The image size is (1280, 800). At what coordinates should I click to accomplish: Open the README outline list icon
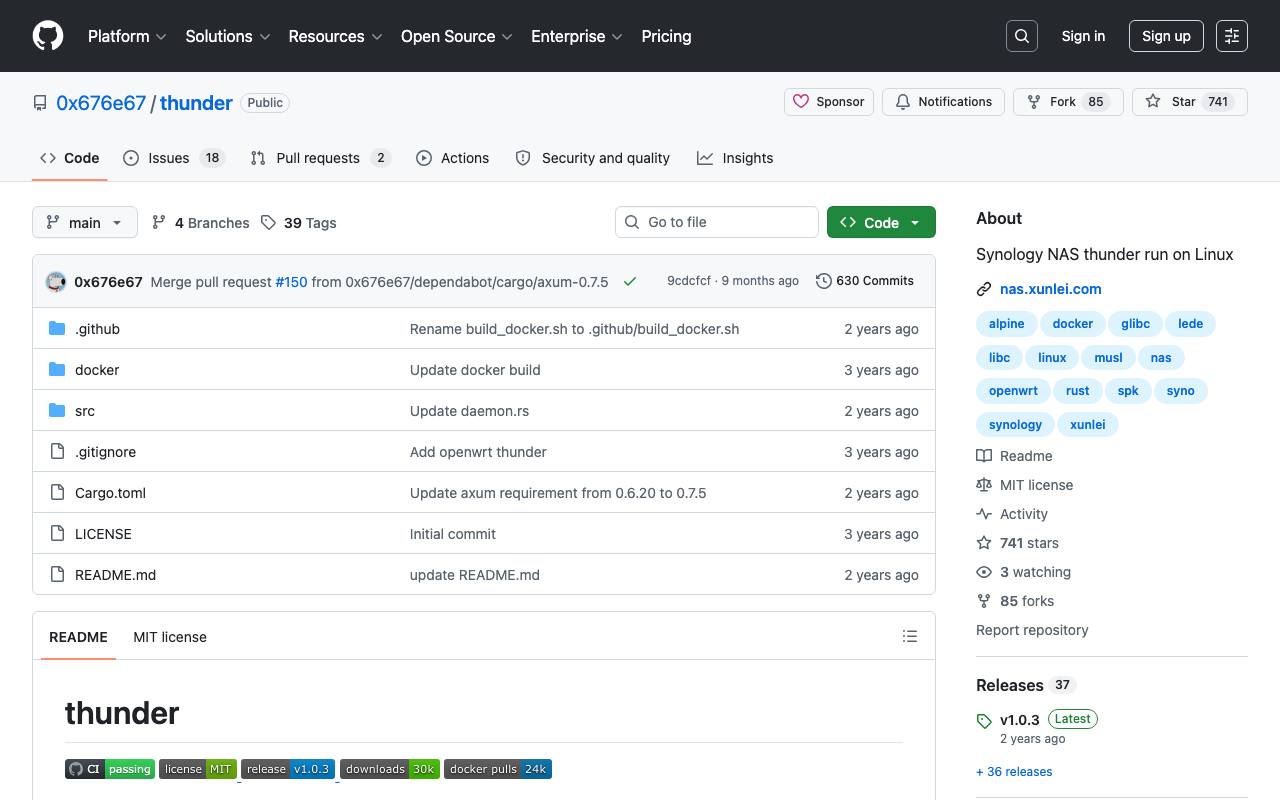click(910, 636)
